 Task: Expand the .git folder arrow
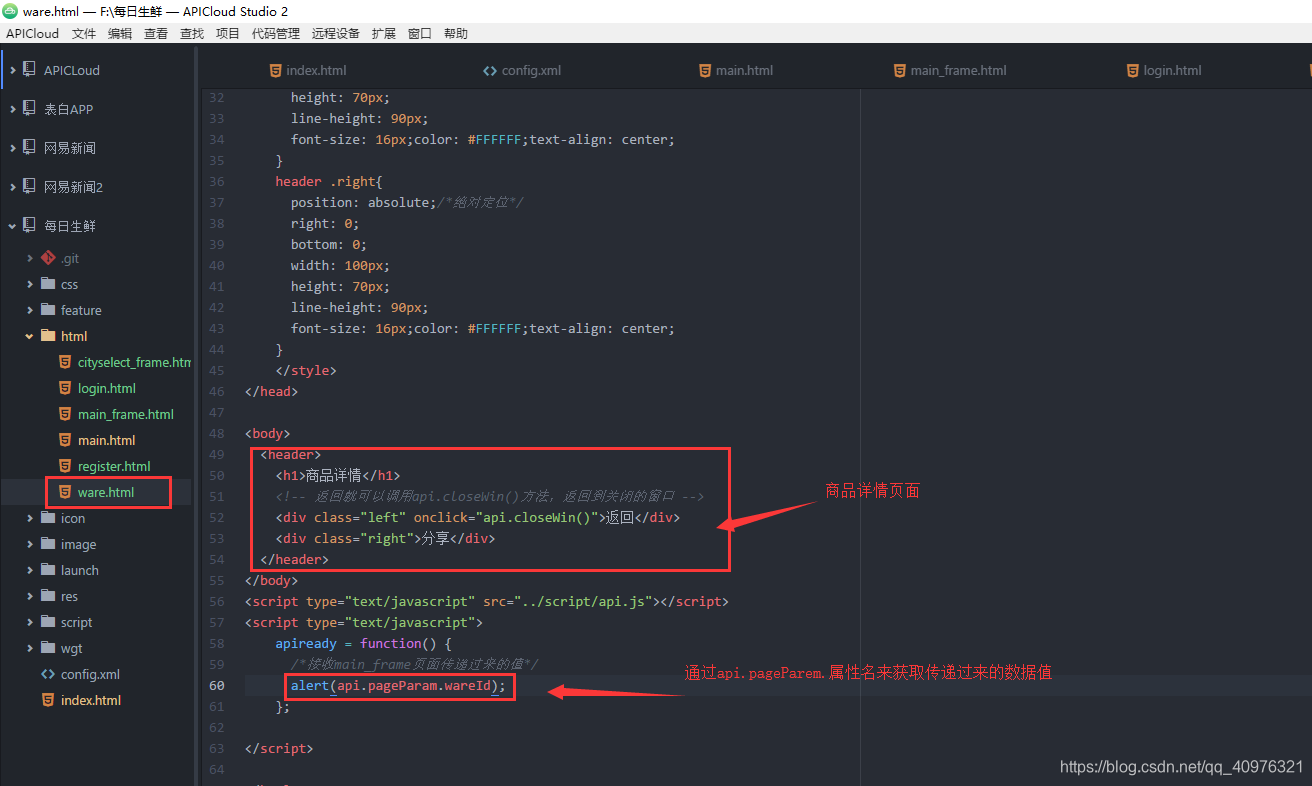[30, 258]
